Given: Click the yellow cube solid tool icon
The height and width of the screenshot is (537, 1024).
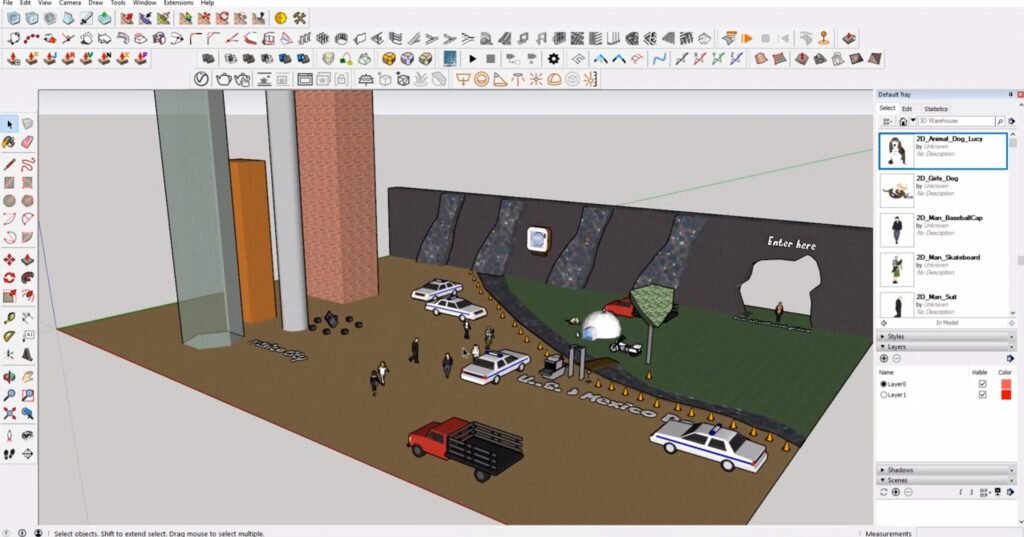Looking at the screenshot, I should (x=389, y=59).
